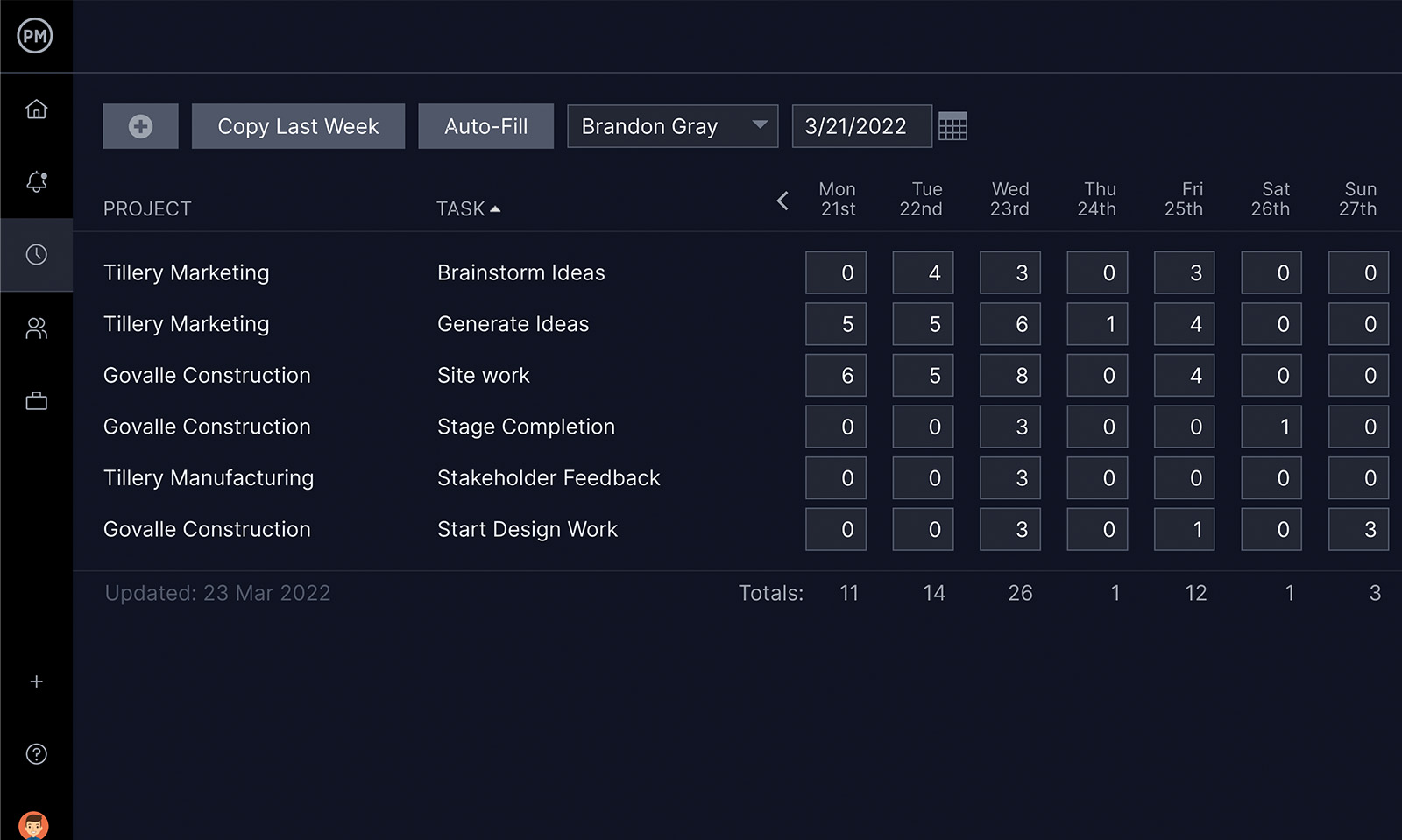The width and height of the screenshot is (1402, 840).
Task: Open the calendar icon next to the date
Action: [954, 126]
